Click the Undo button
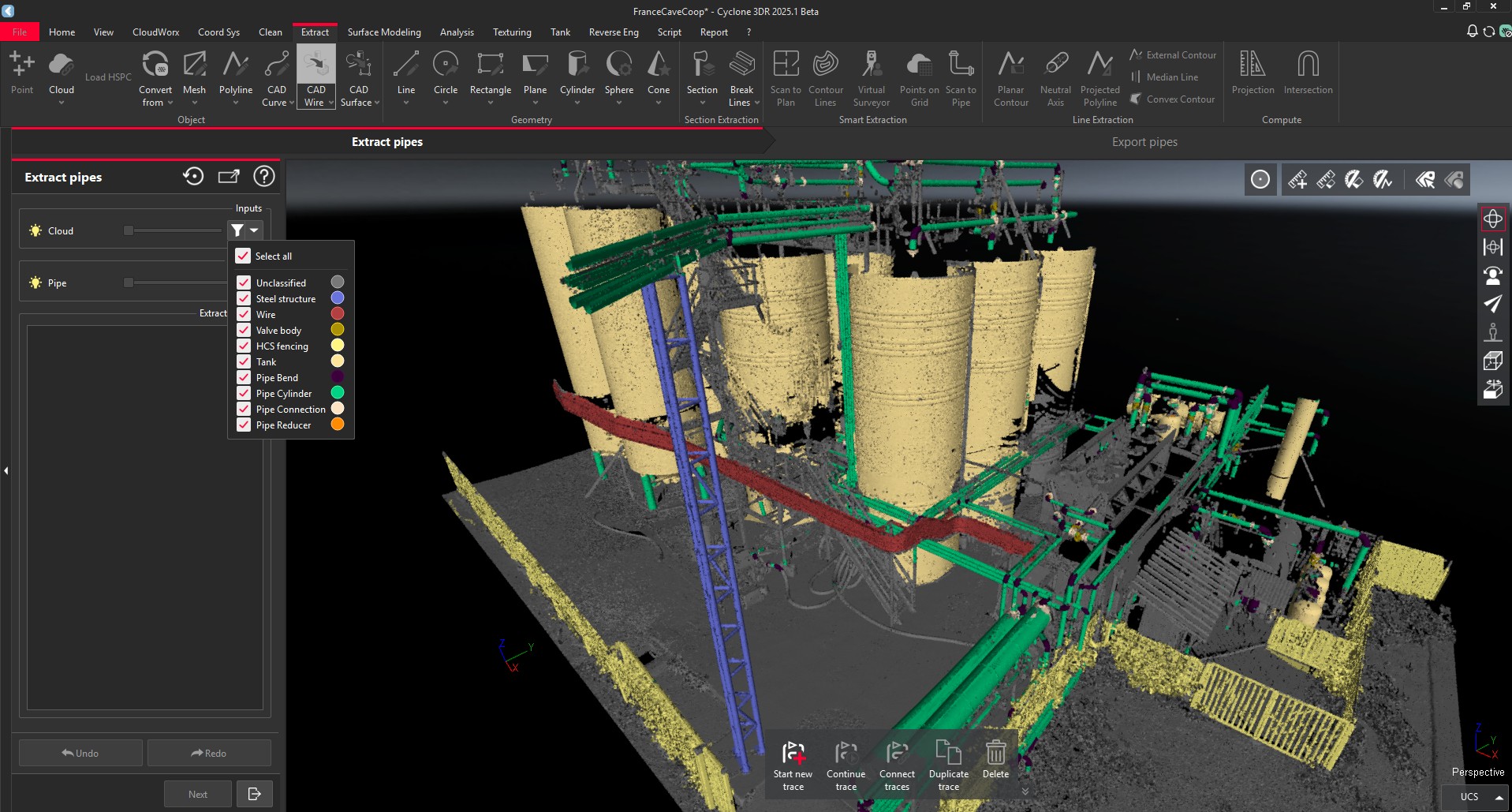The width and height of the screenshot is (1512, 812). [80, 752]
